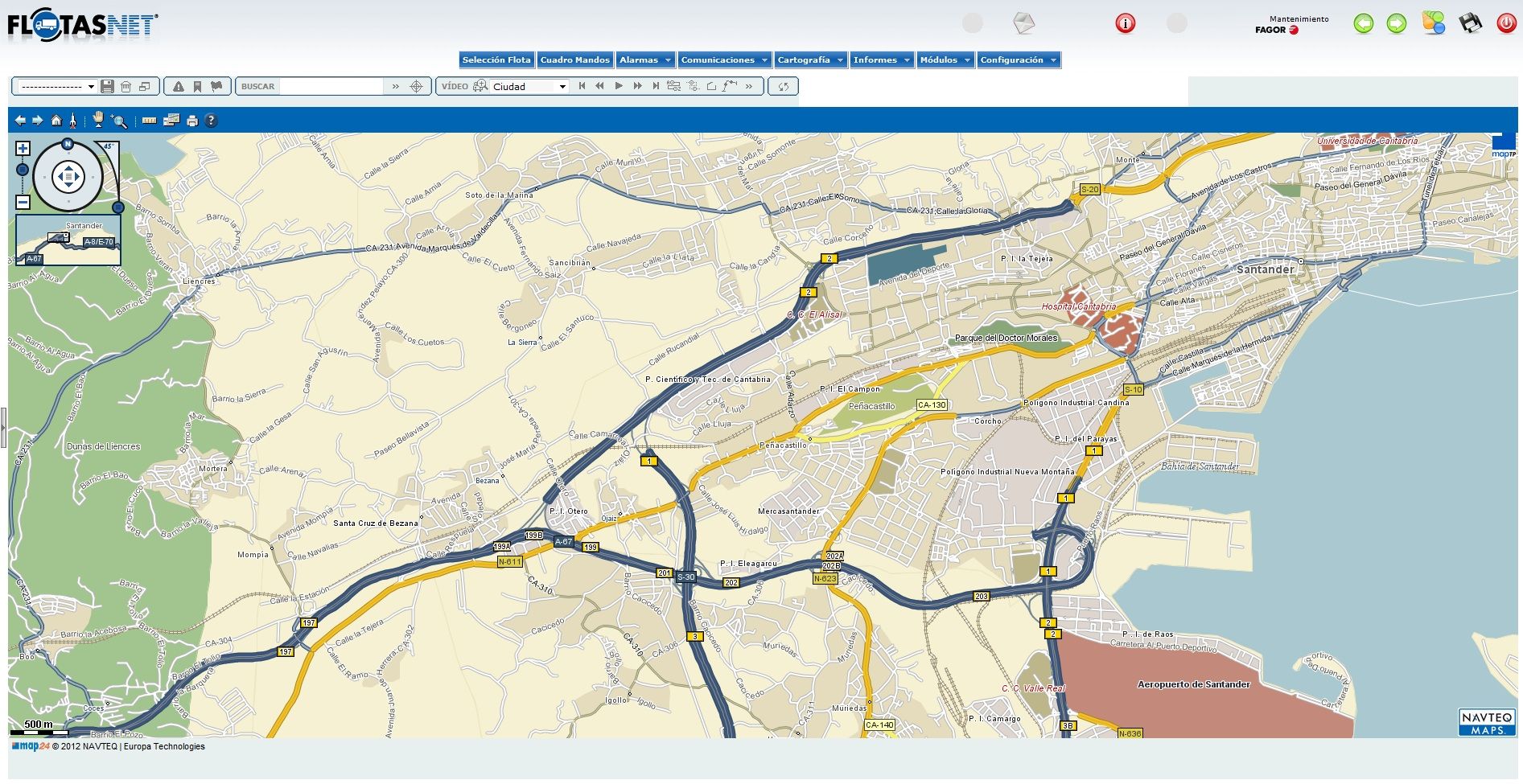Open help with the question mark icon
This screenshot has width=1523, height=784.
[211, 121]
